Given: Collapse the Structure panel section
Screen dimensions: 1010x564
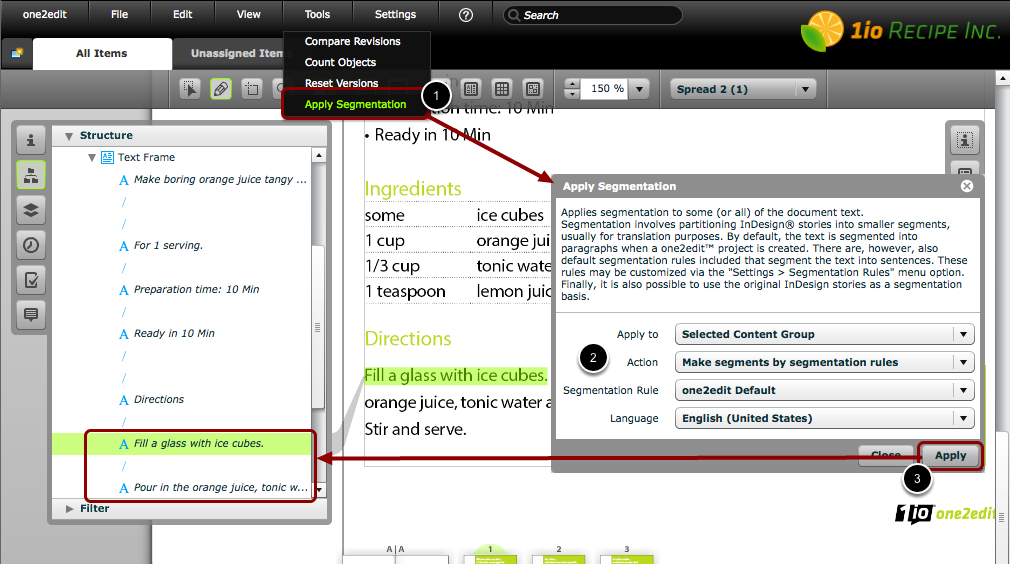Looking at the screenshot, I should (69, 136).
